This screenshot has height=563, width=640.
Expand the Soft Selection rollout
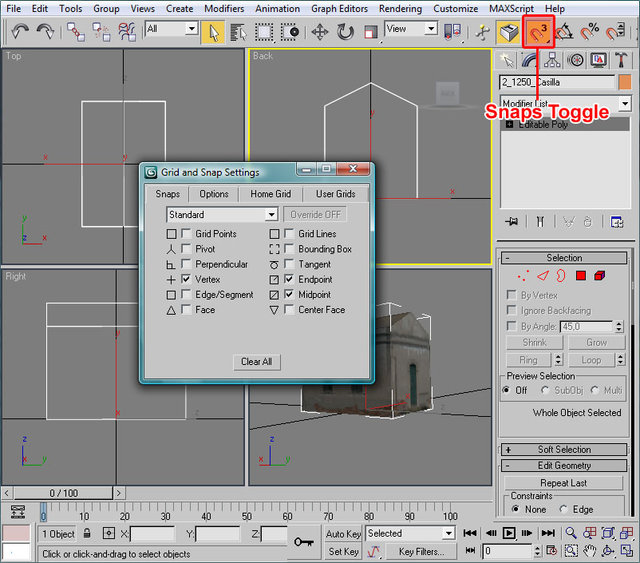(x=564, y=450)
